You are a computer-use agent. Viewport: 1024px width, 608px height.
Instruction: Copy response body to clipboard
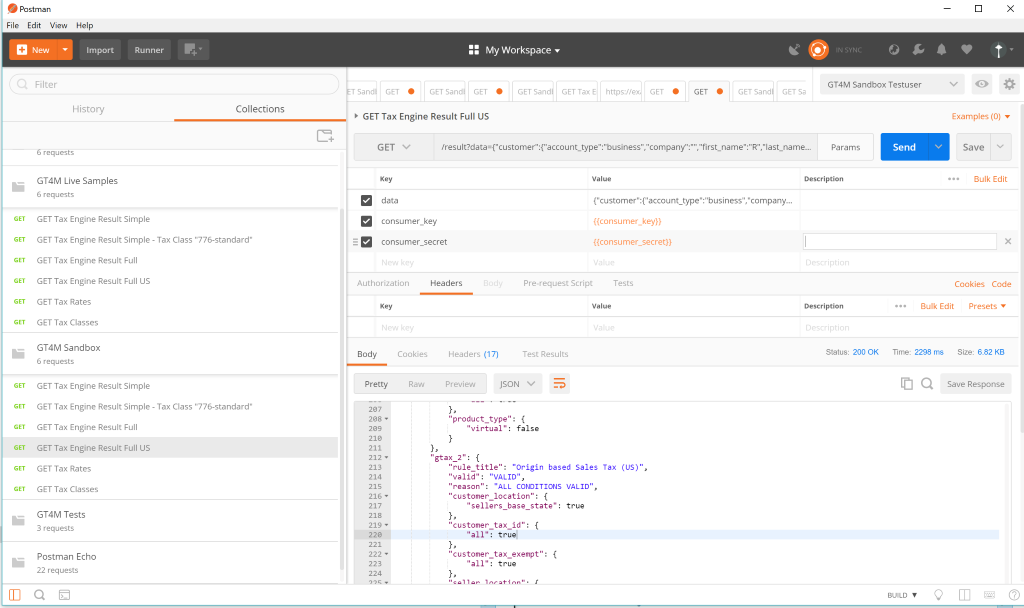(906, 384)
